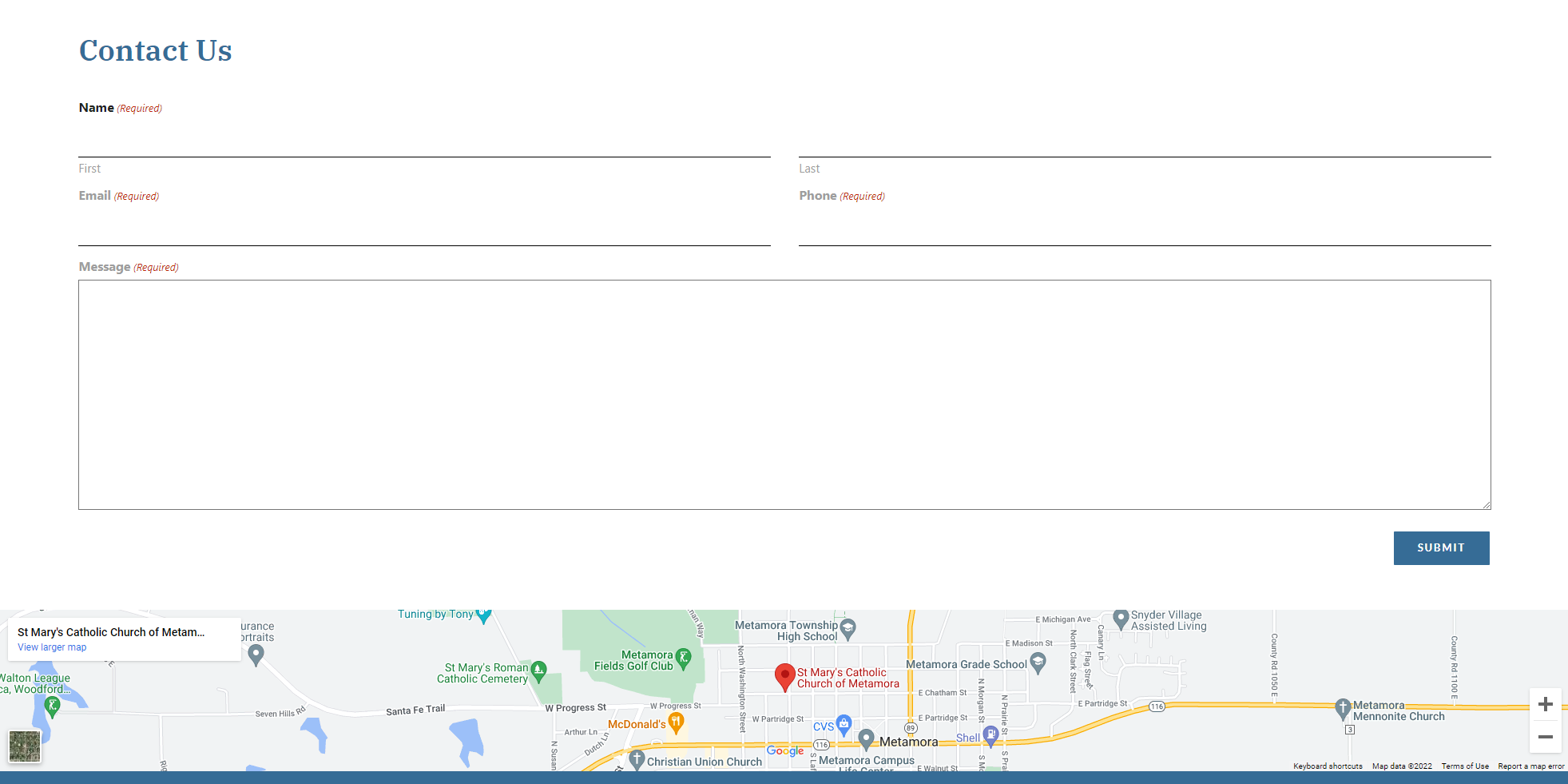This screenshot has height=784, width=1568.
Task: Switch to satellite imagery thumbnail
Action: coord(25,746)
